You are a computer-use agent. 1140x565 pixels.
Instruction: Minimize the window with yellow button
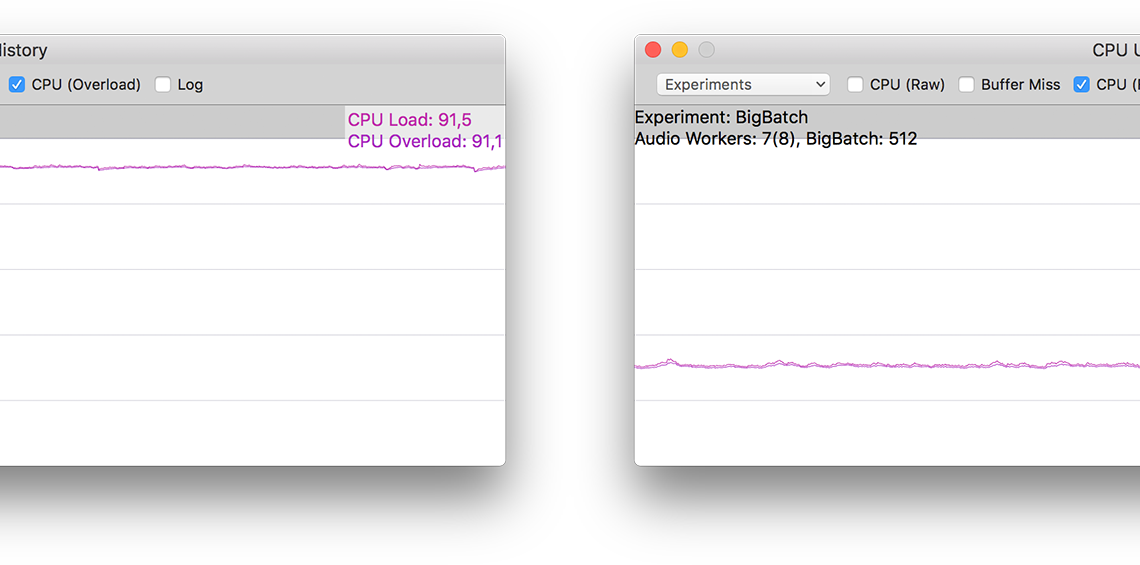(680, 50)
